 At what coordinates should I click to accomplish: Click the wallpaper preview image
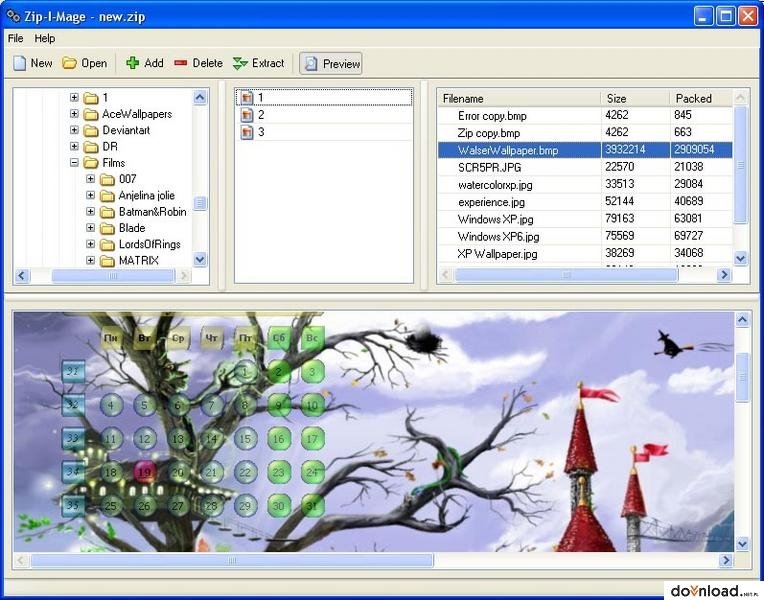pyautogui.click(x=374, y=432)
